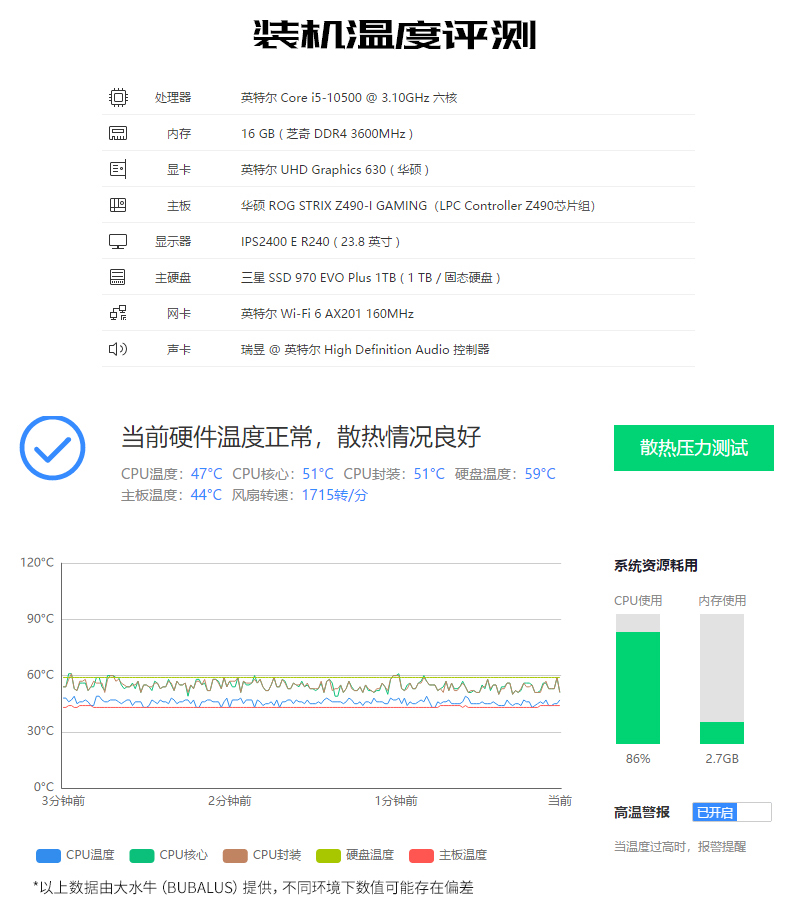Click the motherboard icon
The width and height of the screenshot is (790, 918).
click(118, 205)
